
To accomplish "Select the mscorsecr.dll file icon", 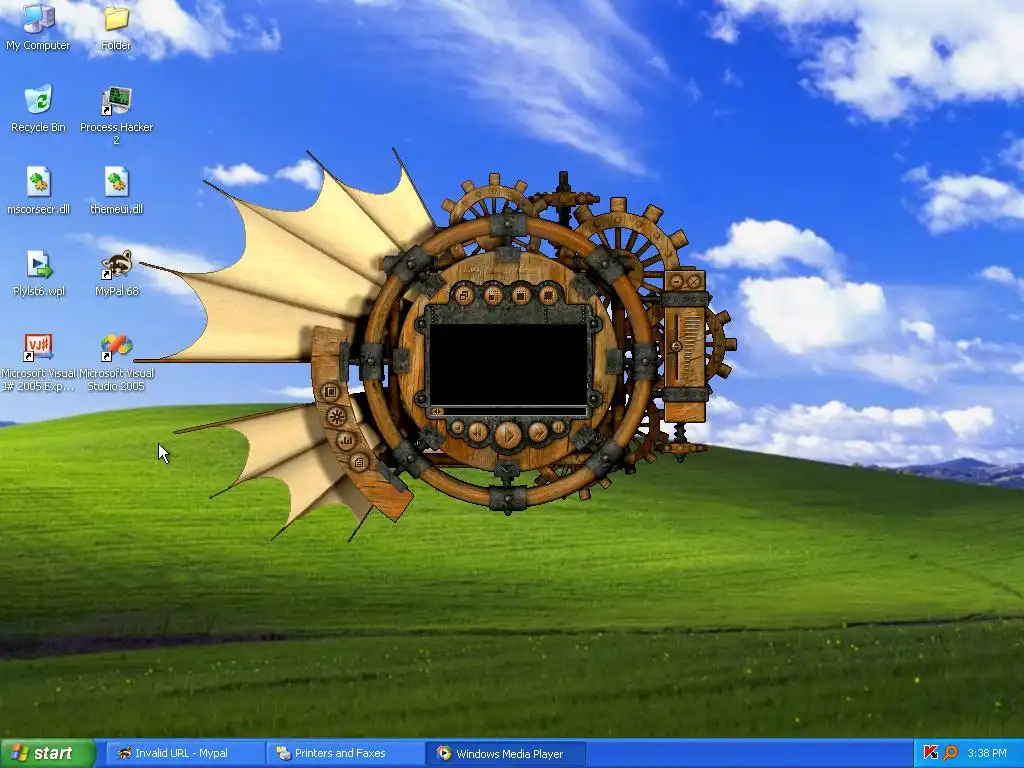I will [x=38, y=191].
